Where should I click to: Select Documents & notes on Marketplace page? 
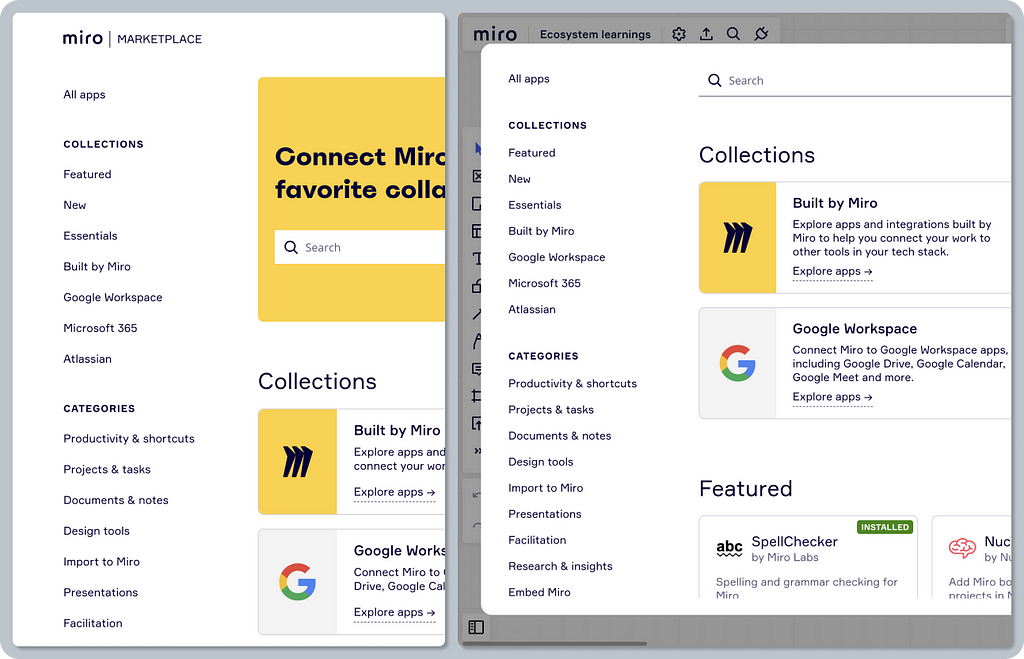coord(116,500)
